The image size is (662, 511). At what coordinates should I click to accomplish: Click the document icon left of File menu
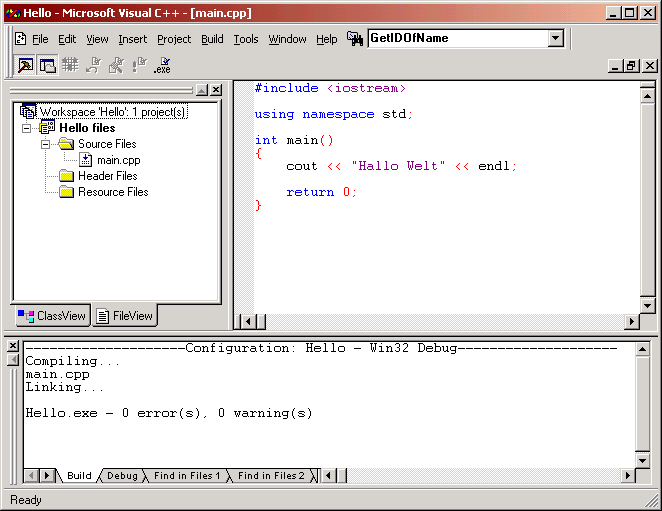point(20,39)
